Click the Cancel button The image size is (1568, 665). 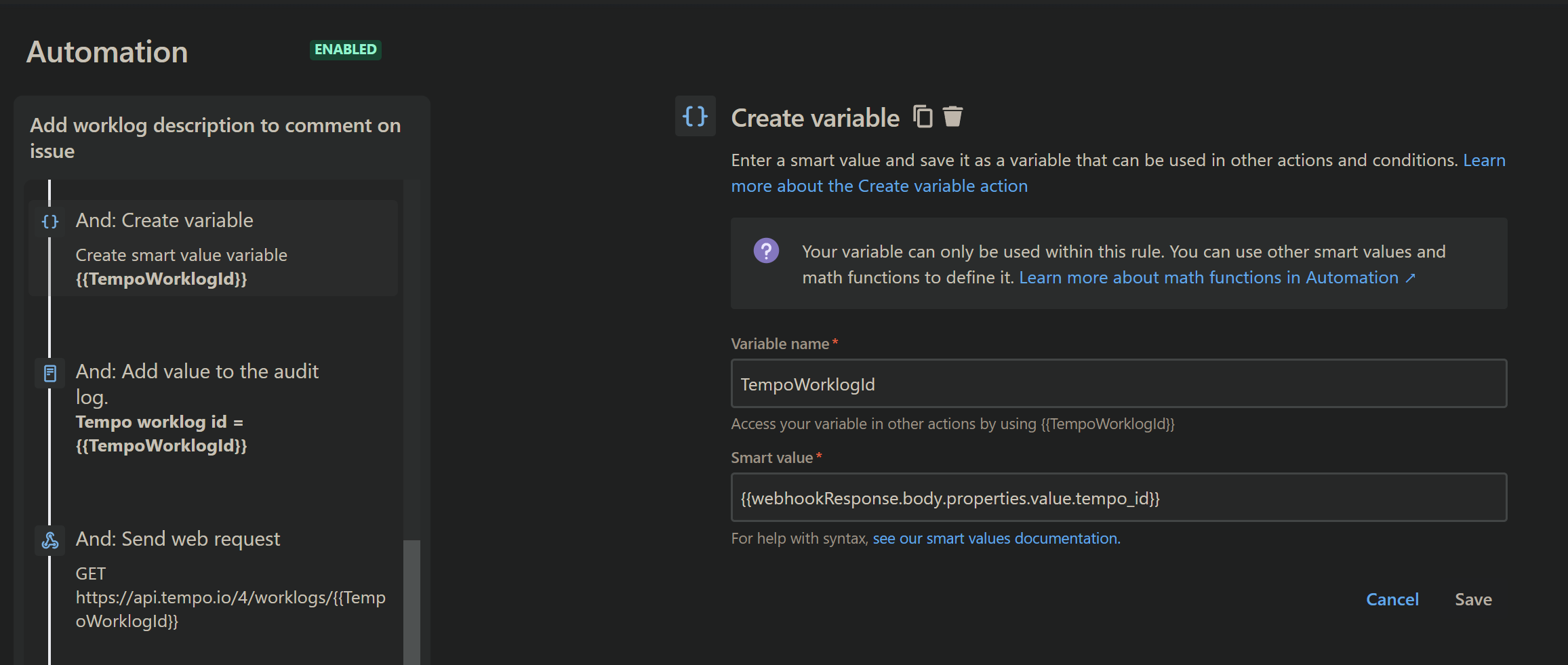(1392, 599)
